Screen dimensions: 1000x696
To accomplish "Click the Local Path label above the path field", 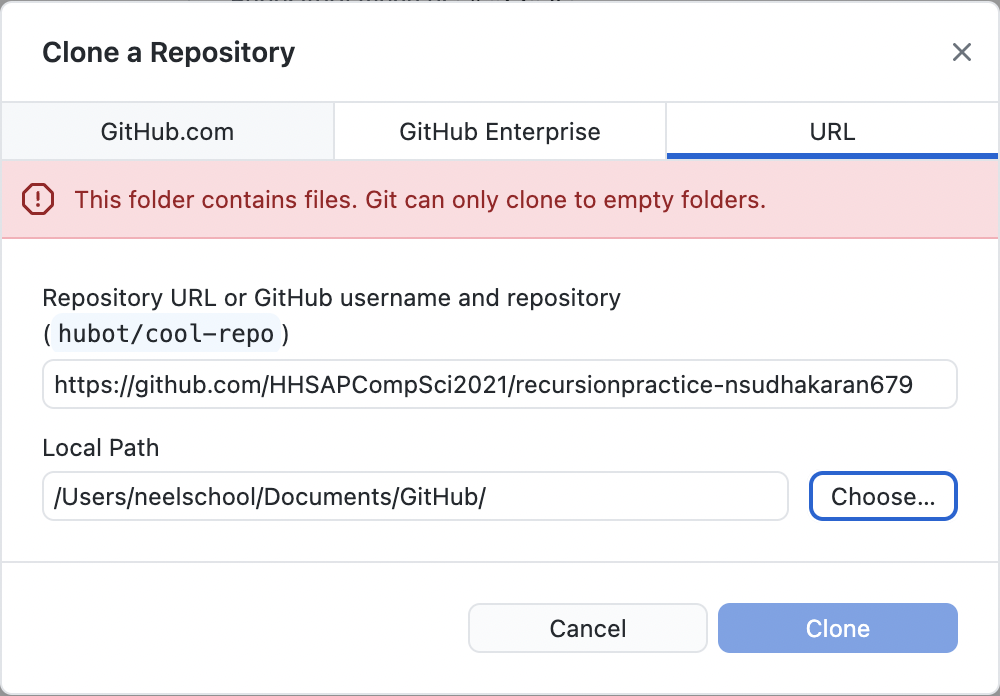I will tap(100, 448).
